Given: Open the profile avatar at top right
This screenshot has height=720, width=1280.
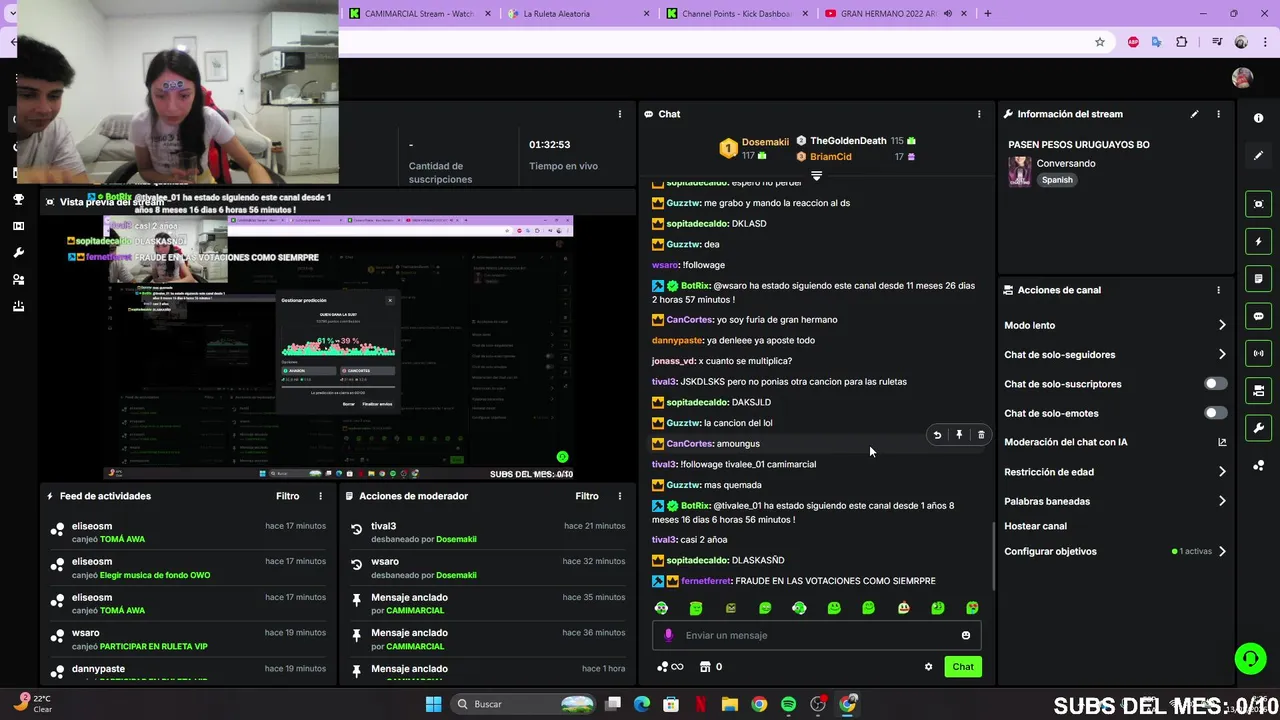Looking at the screenshot, I should tap(1242, 78).
